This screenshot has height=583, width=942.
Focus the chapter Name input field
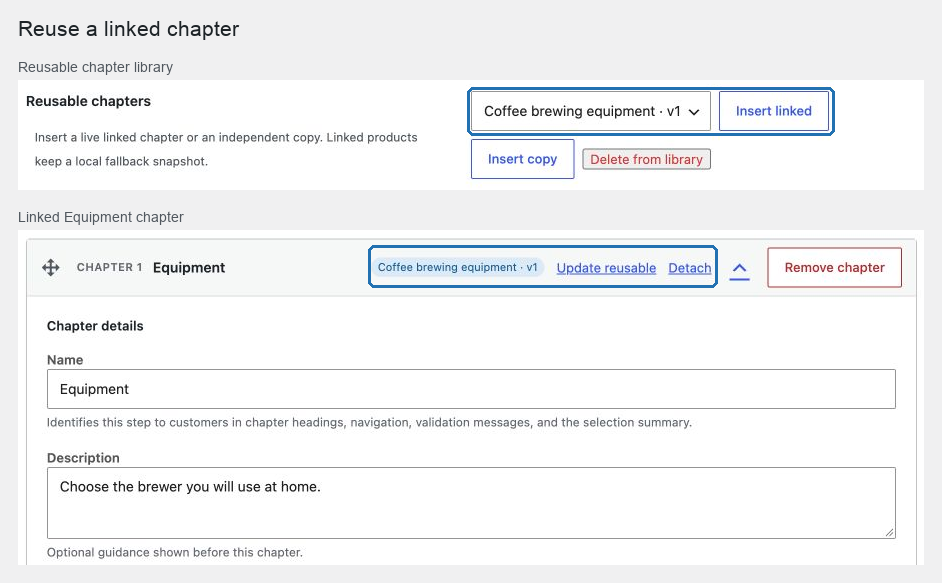[x=471, y=389]
